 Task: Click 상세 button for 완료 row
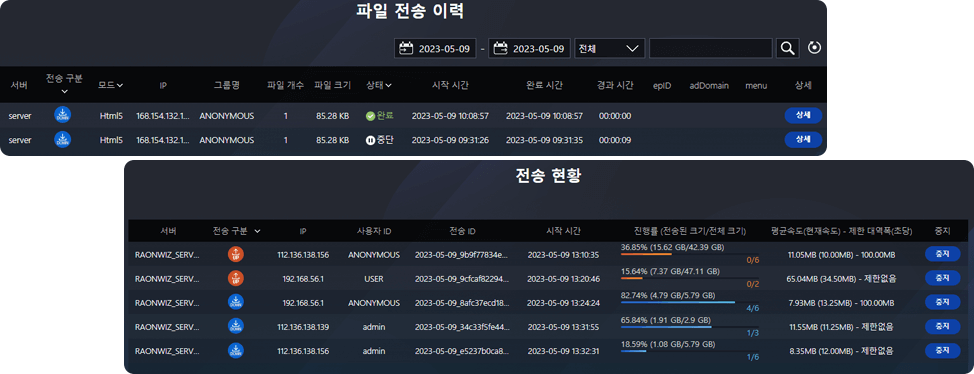(x=803, y=115)
